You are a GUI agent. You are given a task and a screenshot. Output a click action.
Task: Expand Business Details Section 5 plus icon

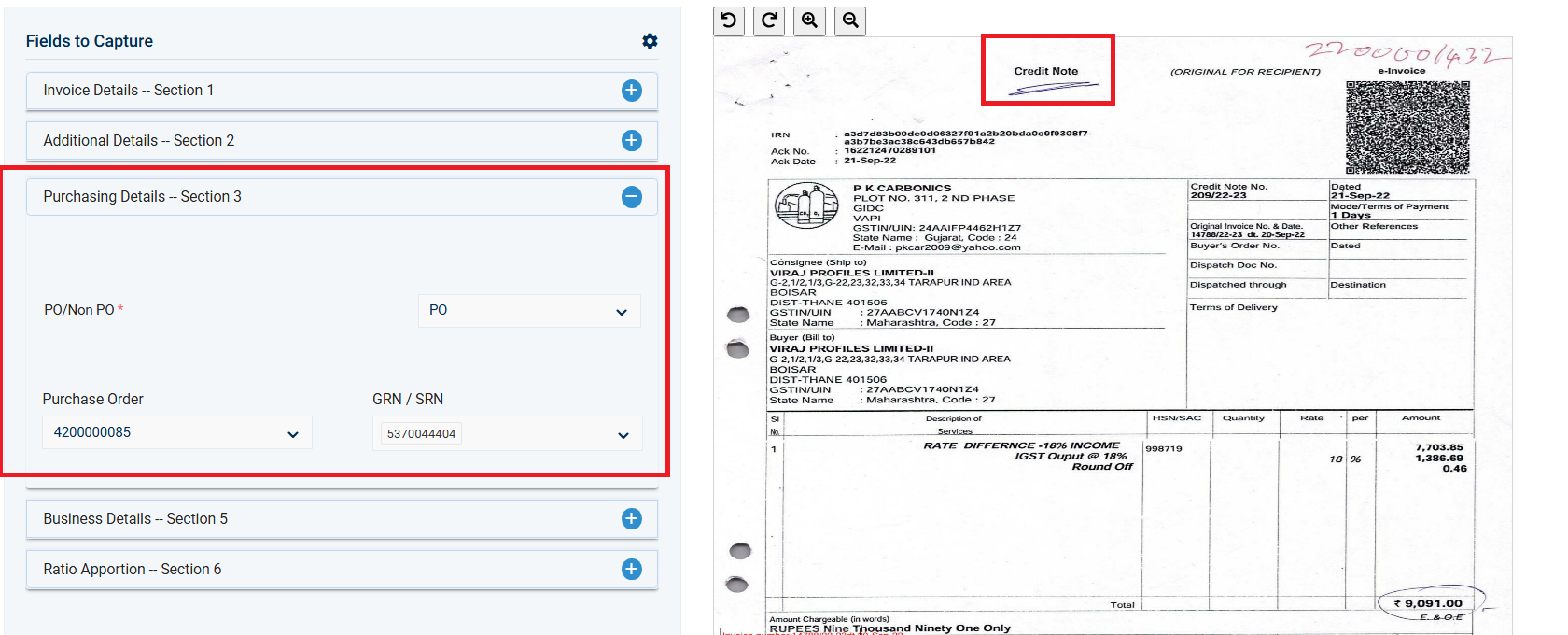[x=632, y=518]
